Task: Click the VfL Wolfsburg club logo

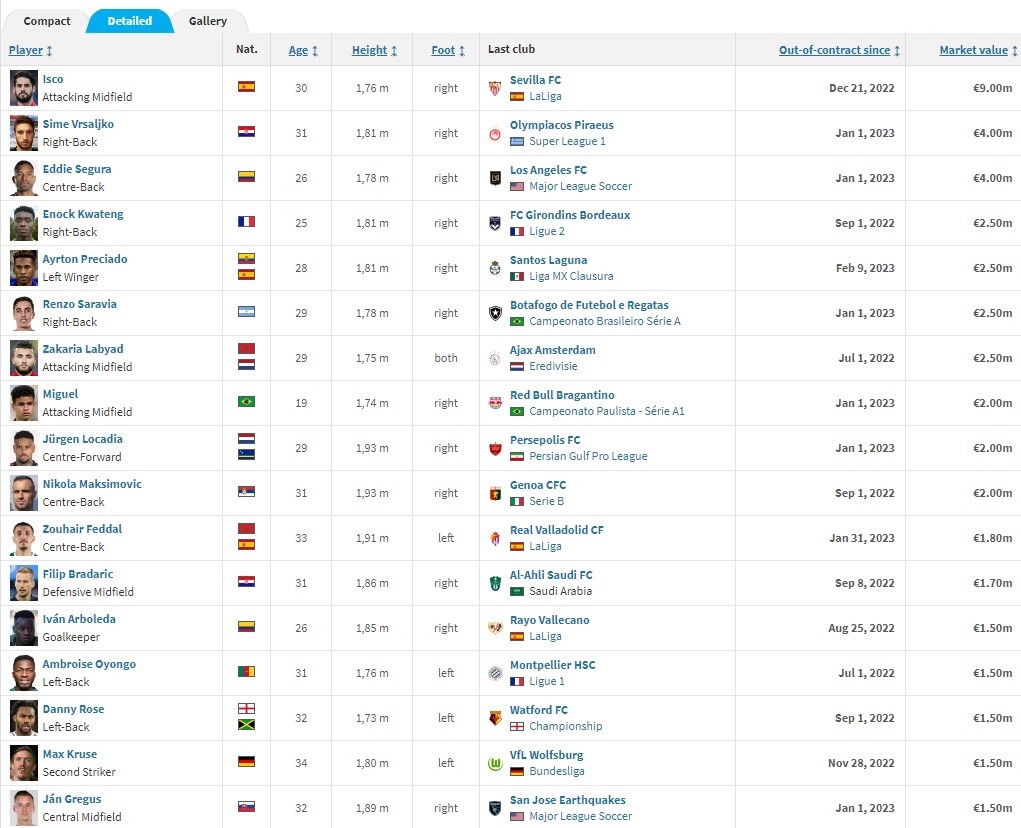Action: (x=494, y=763)
